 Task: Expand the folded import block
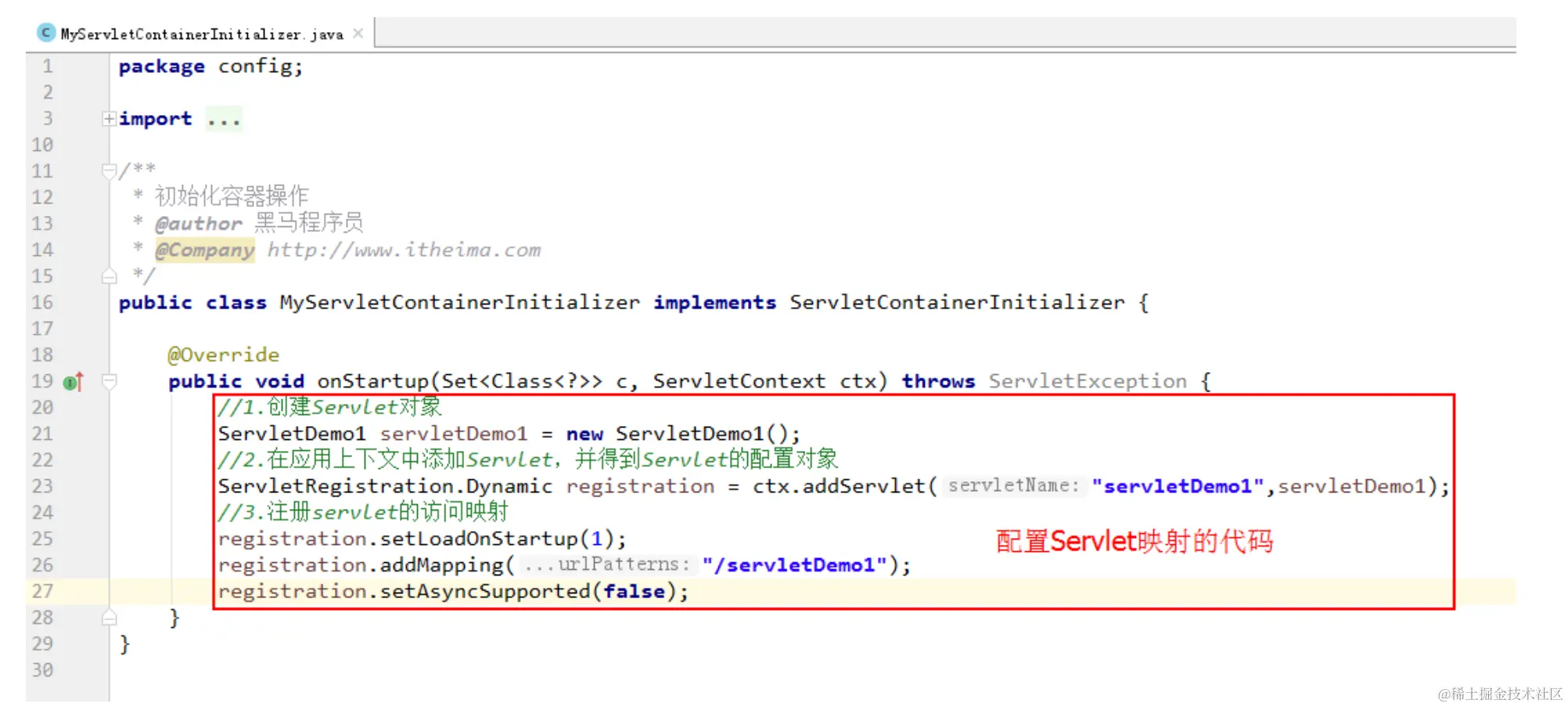click(109, 119)
